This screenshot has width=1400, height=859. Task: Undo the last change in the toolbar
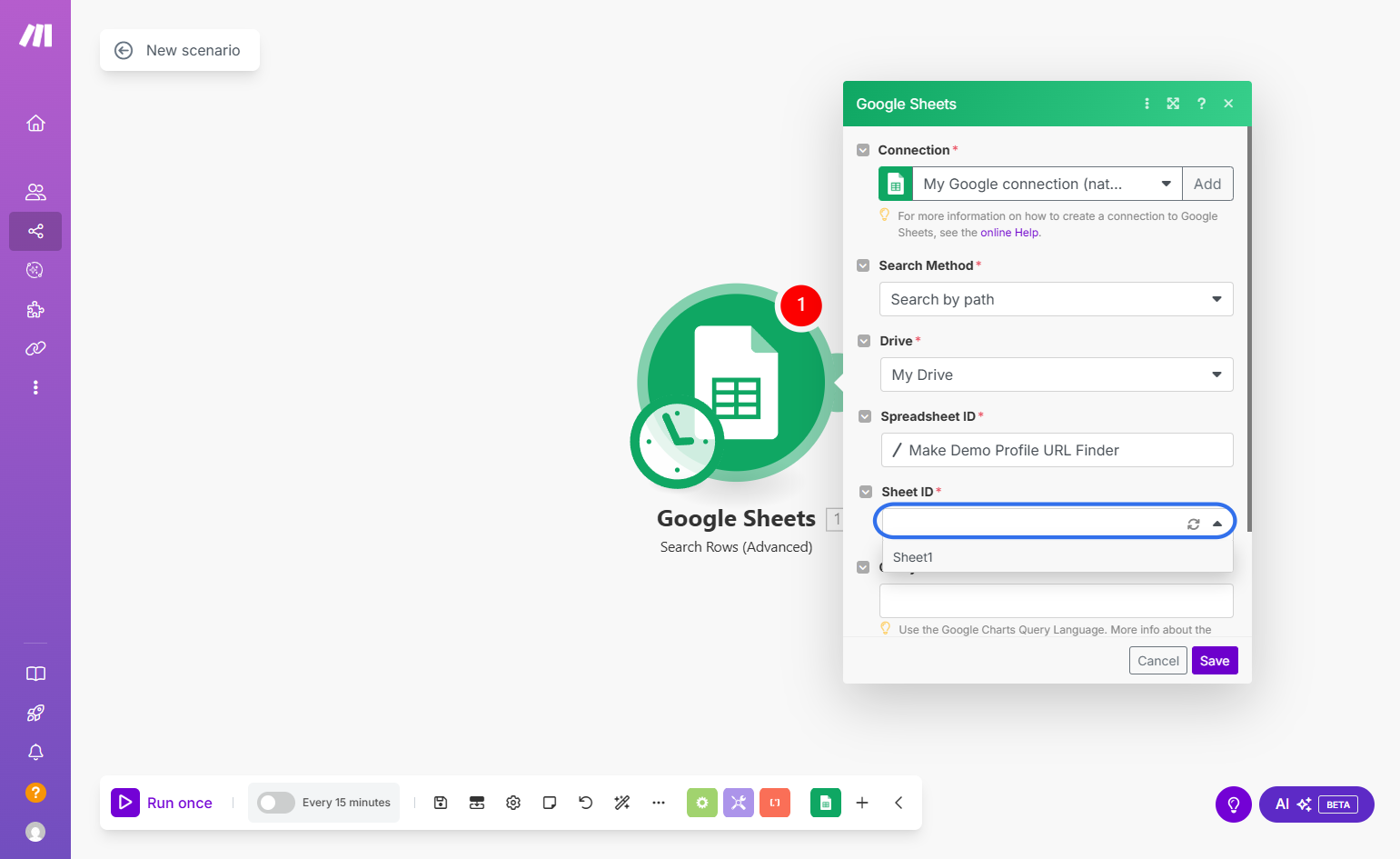point(586,803)
